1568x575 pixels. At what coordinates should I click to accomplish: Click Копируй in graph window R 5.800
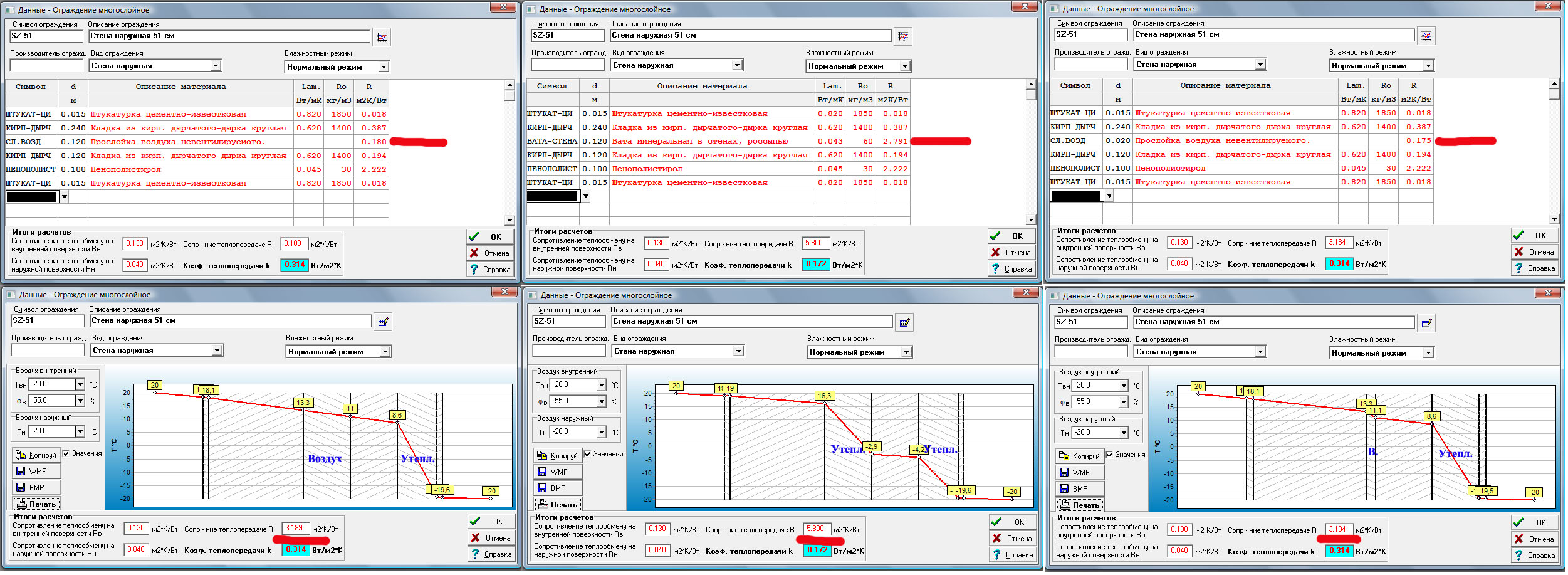558,456
